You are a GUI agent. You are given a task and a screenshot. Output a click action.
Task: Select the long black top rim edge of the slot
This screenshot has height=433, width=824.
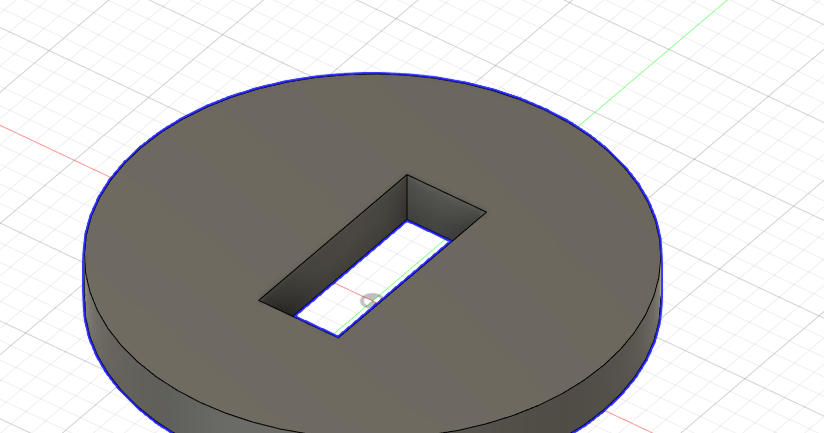tap(333, 237)
